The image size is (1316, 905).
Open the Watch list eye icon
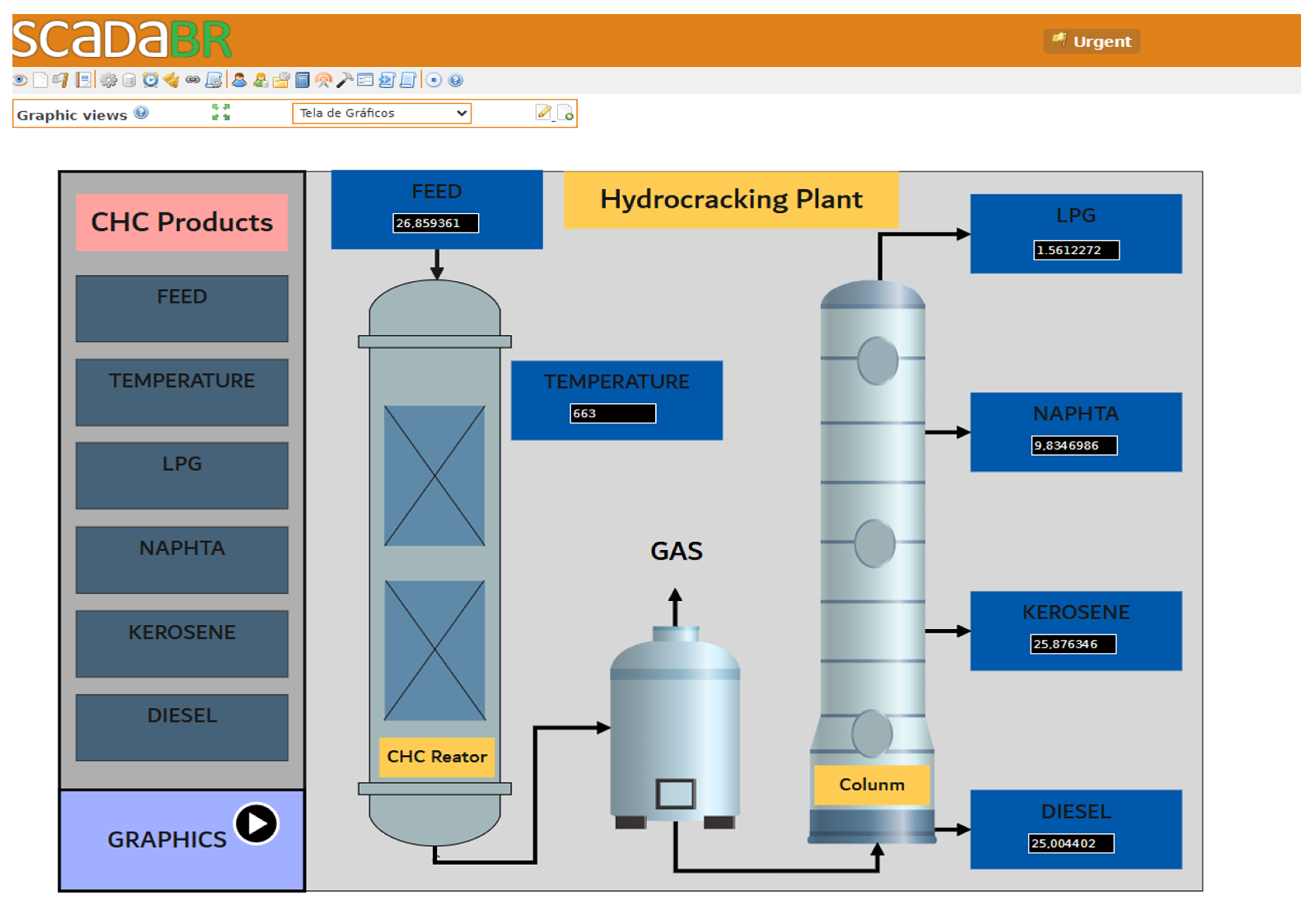20,80
